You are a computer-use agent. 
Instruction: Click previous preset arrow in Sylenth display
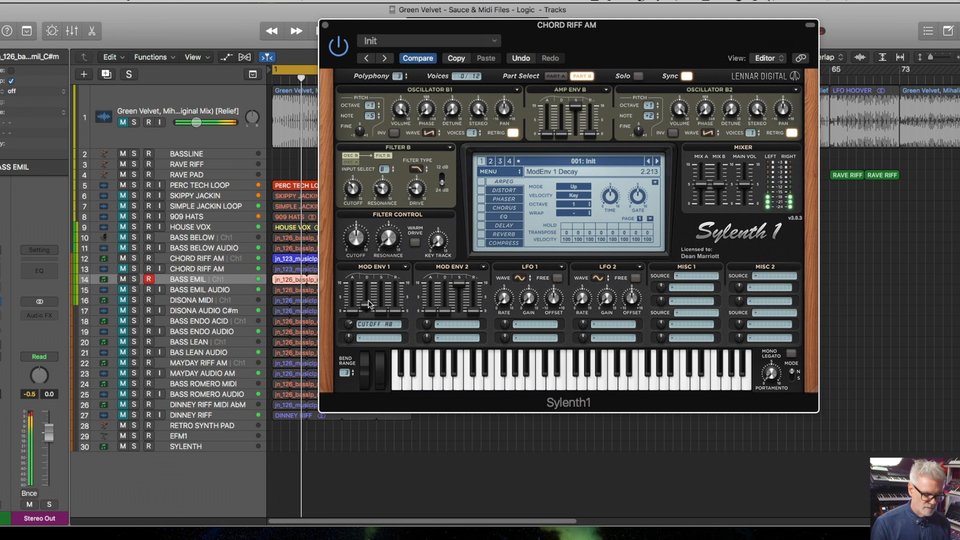tap(648, 161)
